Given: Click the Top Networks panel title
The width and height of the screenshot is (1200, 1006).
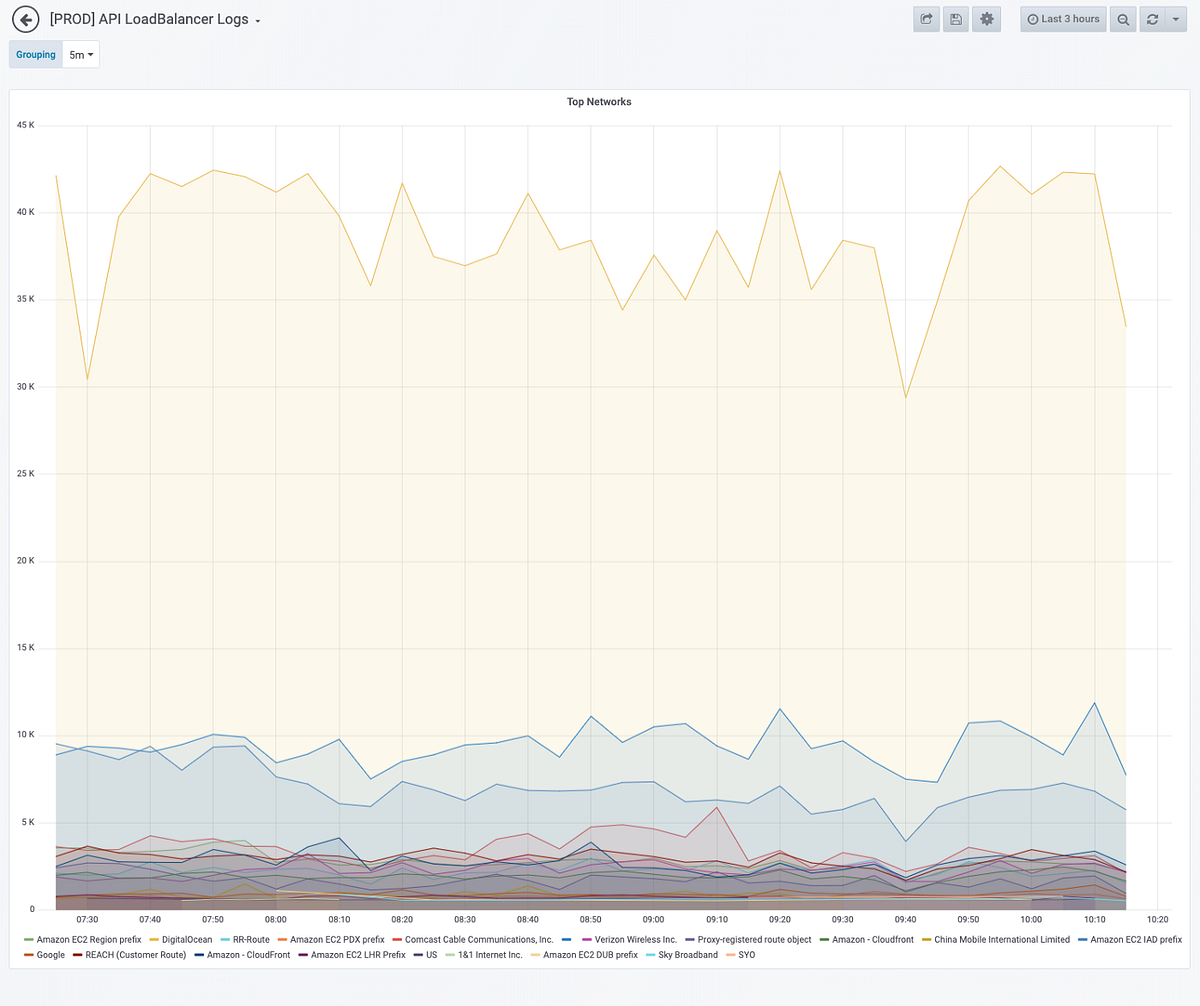Looking at the screenshot, I should click(599, 101).
